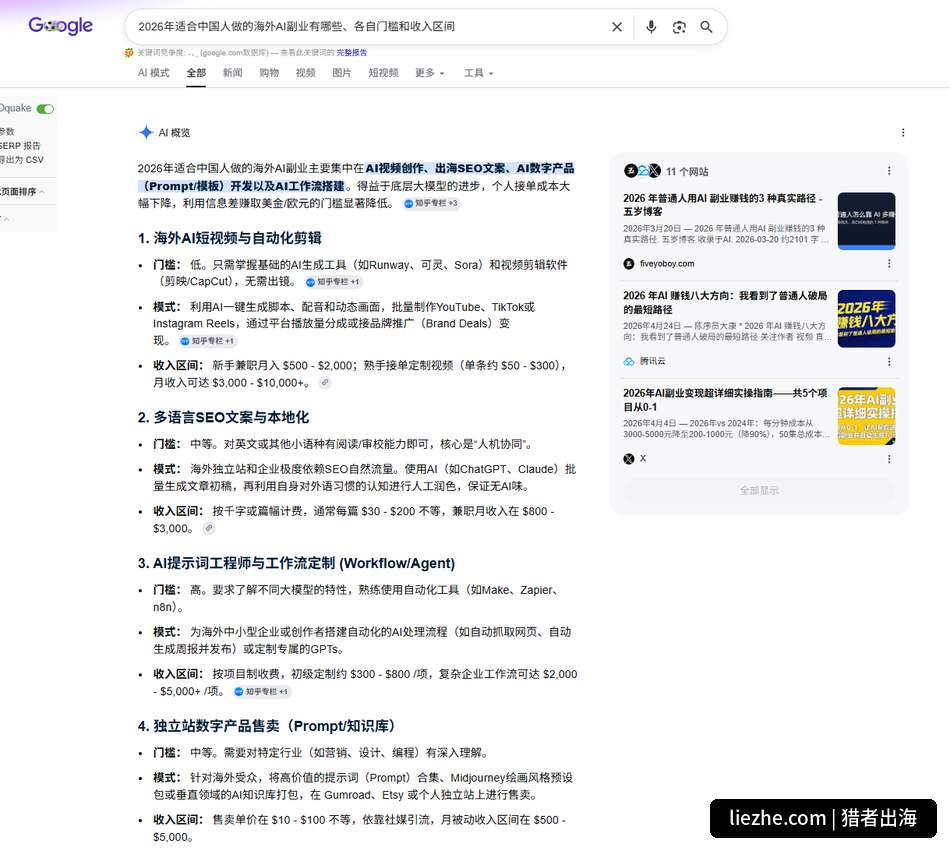Click extension icon beside 关键词竞争度
950x851 pixels.
click(129, 53)
